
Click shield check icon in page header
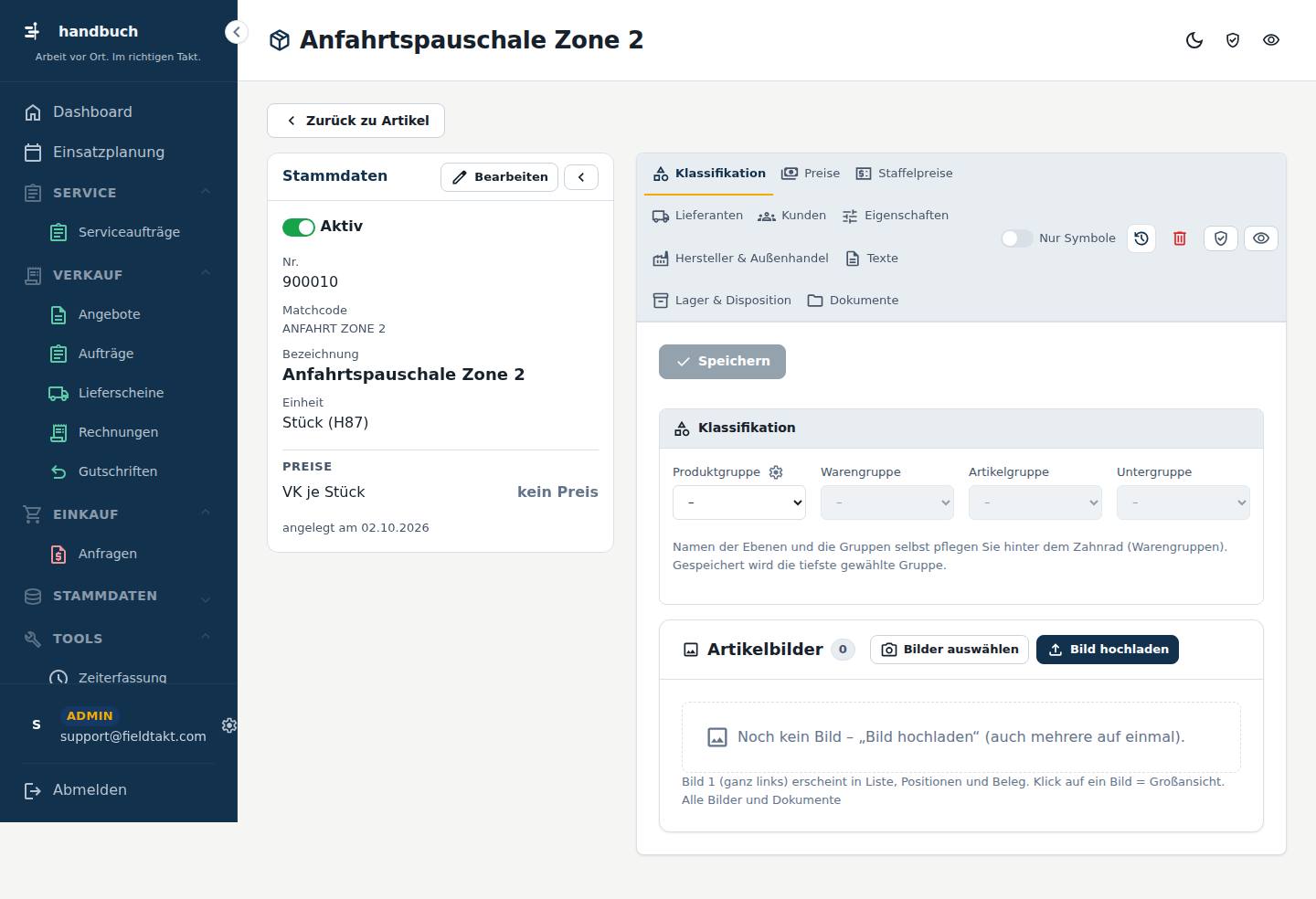coord(1233,40)
